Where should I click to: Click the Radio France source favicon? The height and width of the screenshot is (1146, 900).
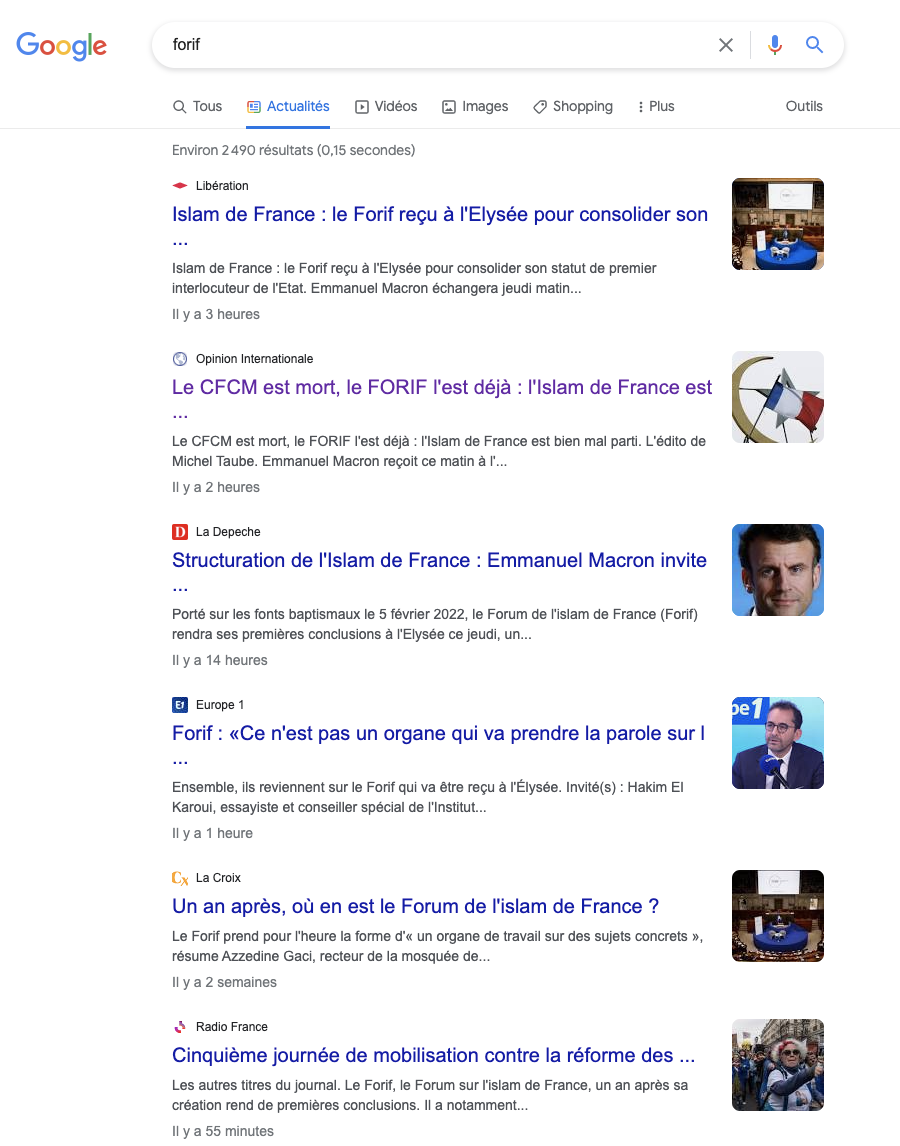(180, 1027)
